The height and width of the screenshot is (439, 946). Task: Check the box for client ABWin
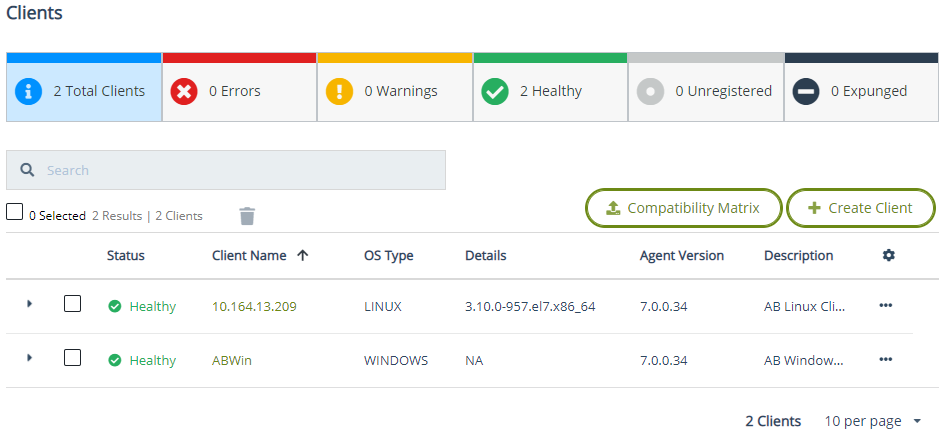(73, 358)
